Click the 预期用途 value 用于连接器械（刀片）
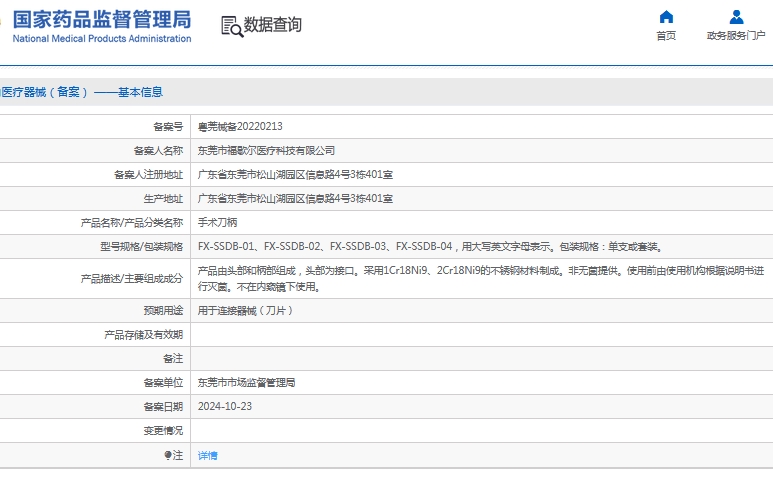Image resolution: width=773 pixels, height=478 pixels. pos(246,310)
